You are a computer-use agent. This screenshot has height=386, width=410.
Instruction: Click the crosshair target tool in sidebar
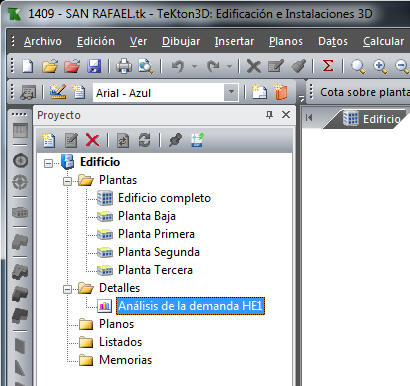(20, 182)
